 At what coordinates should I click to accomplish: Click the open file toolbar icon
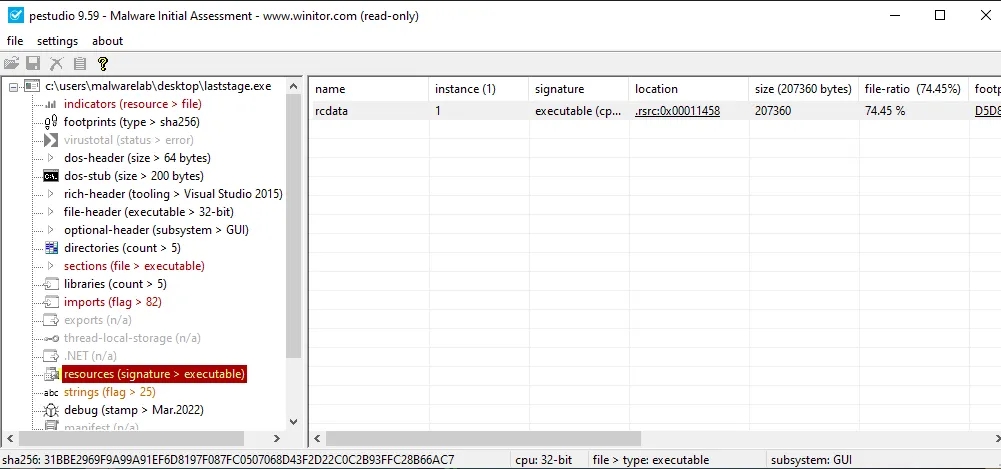(x=12, y=63)
